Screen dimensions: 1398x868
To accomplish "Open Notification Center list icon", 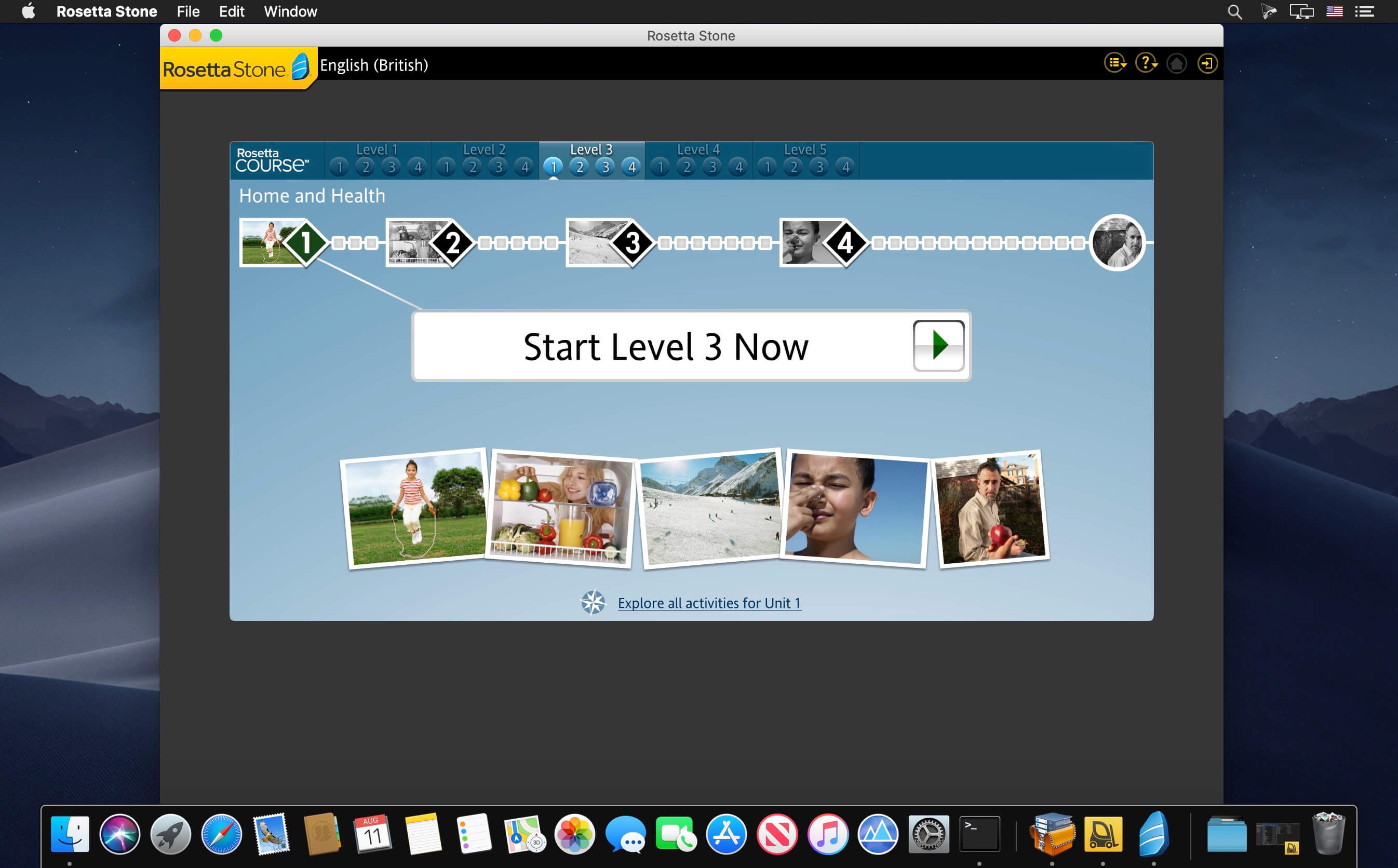I will coord(1365,11).
